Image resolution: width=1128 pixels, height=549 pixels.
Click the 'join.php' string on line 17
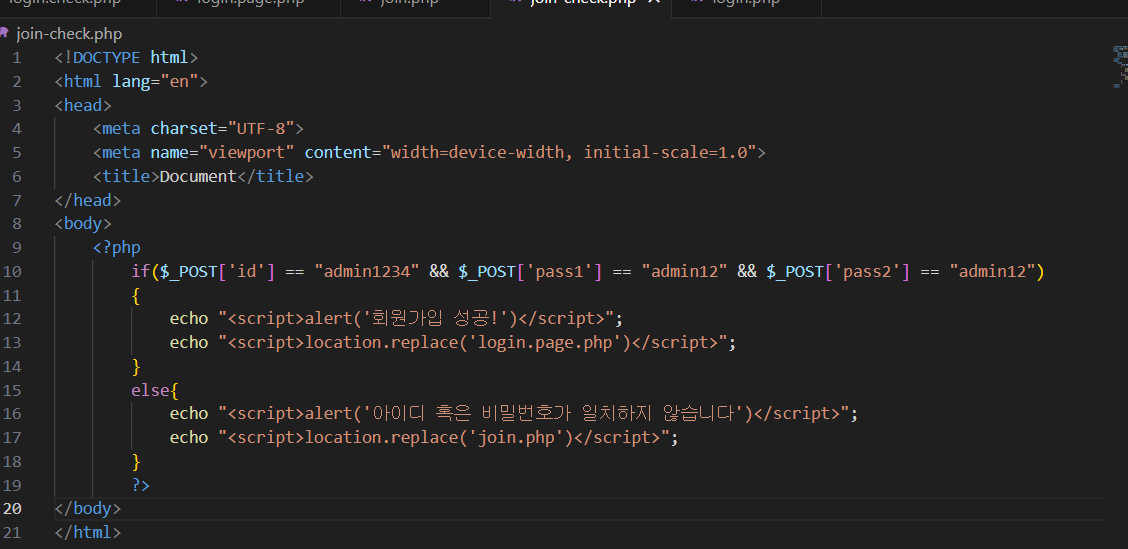[534, 437]
